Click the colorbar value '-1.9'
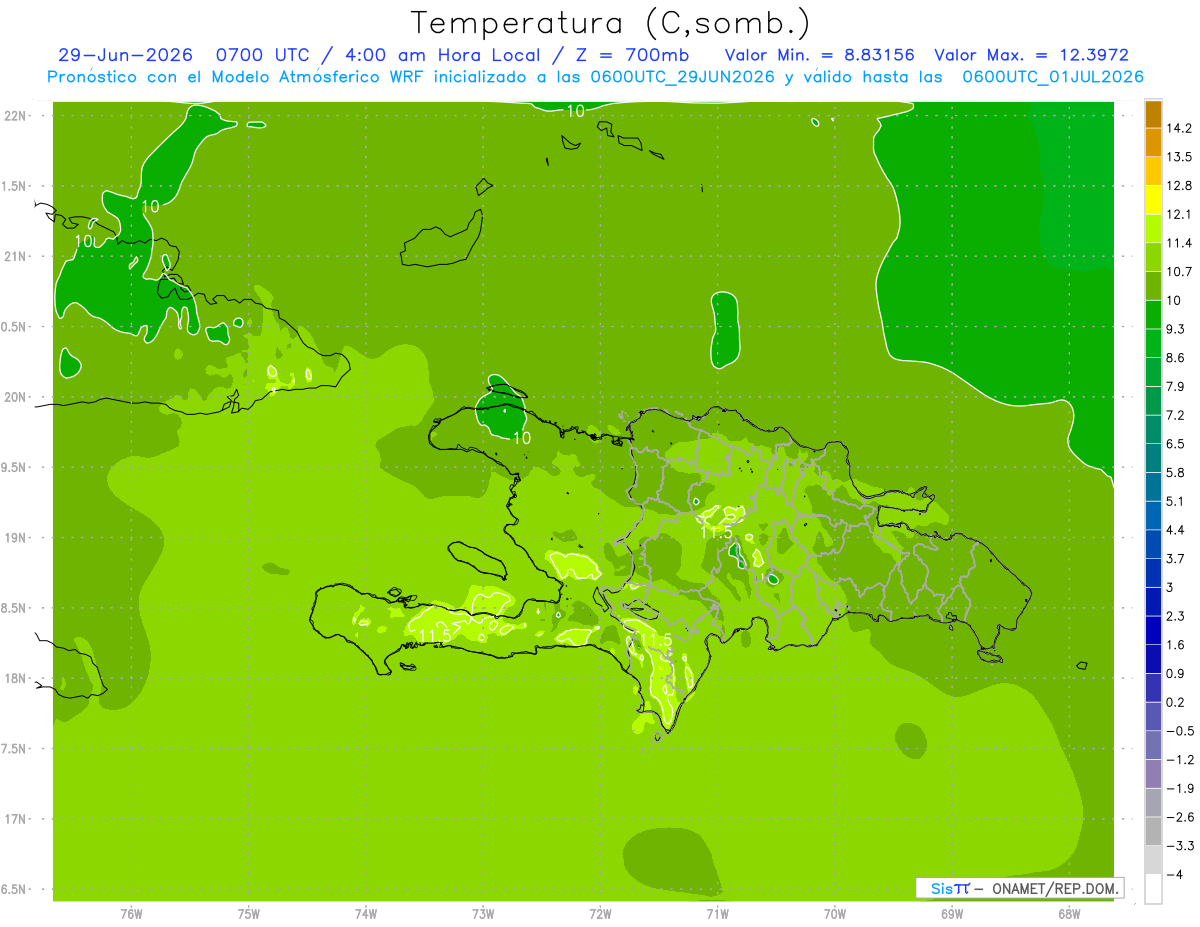The height and width of the screenshot is (927, 1200). pyautogui.click(x=1179, y=788)
